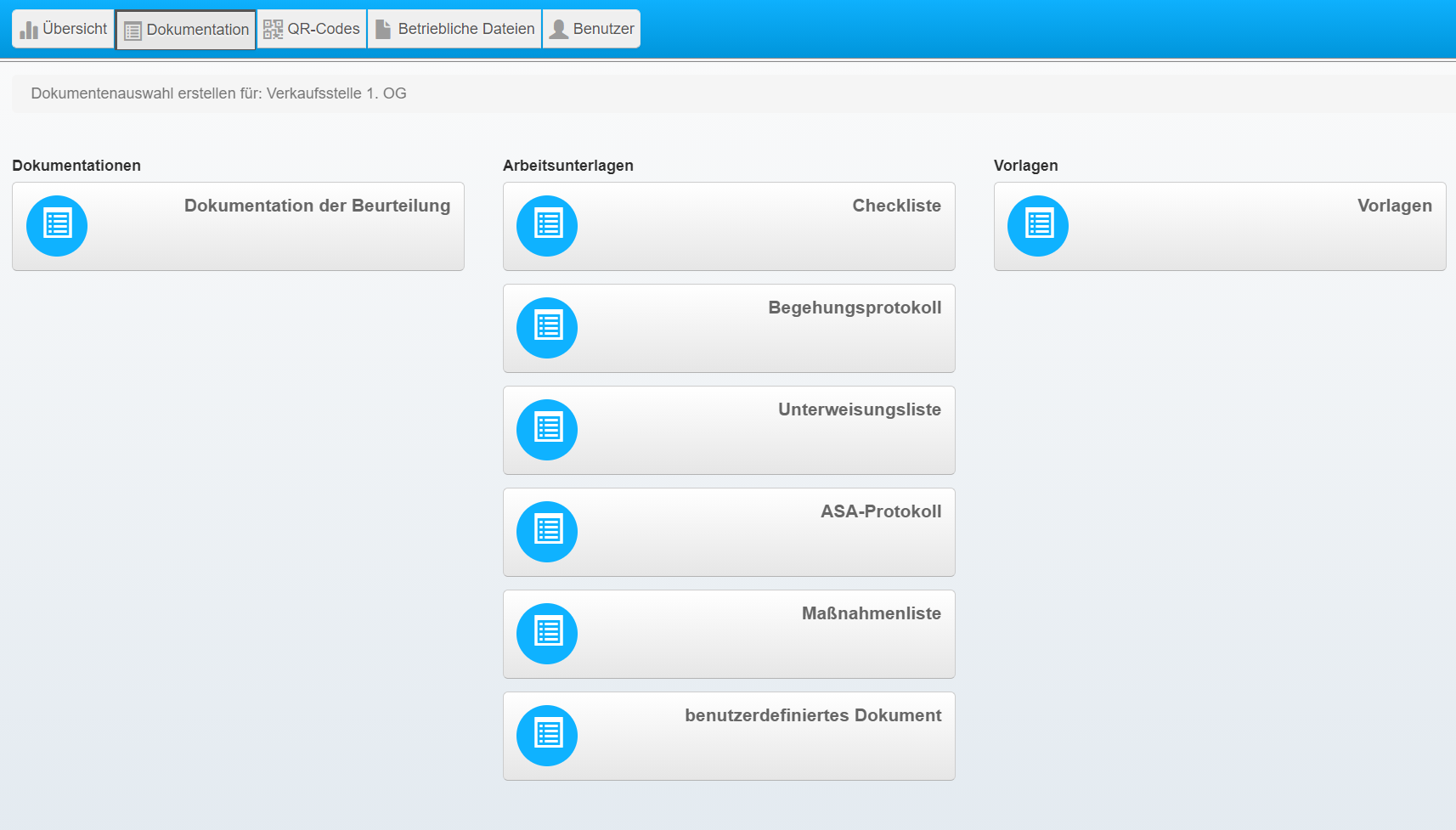Click the Dokumentationen column heading
Screen dimensions: 1456x830
tap(76, 166)
